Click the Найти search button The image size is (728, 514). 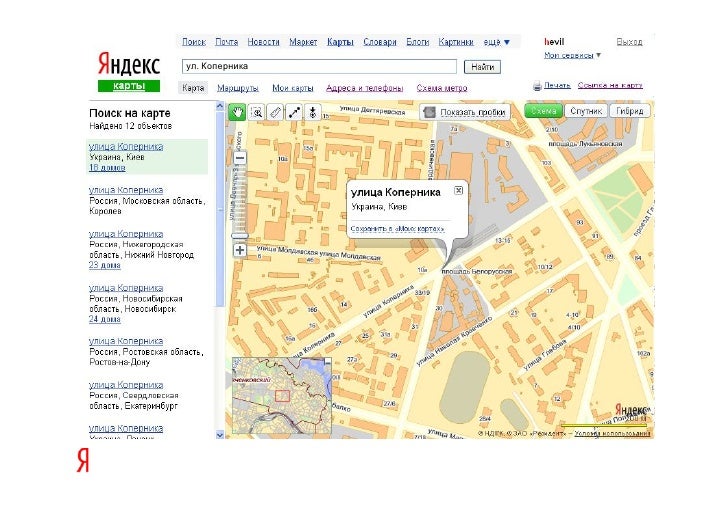482,67
